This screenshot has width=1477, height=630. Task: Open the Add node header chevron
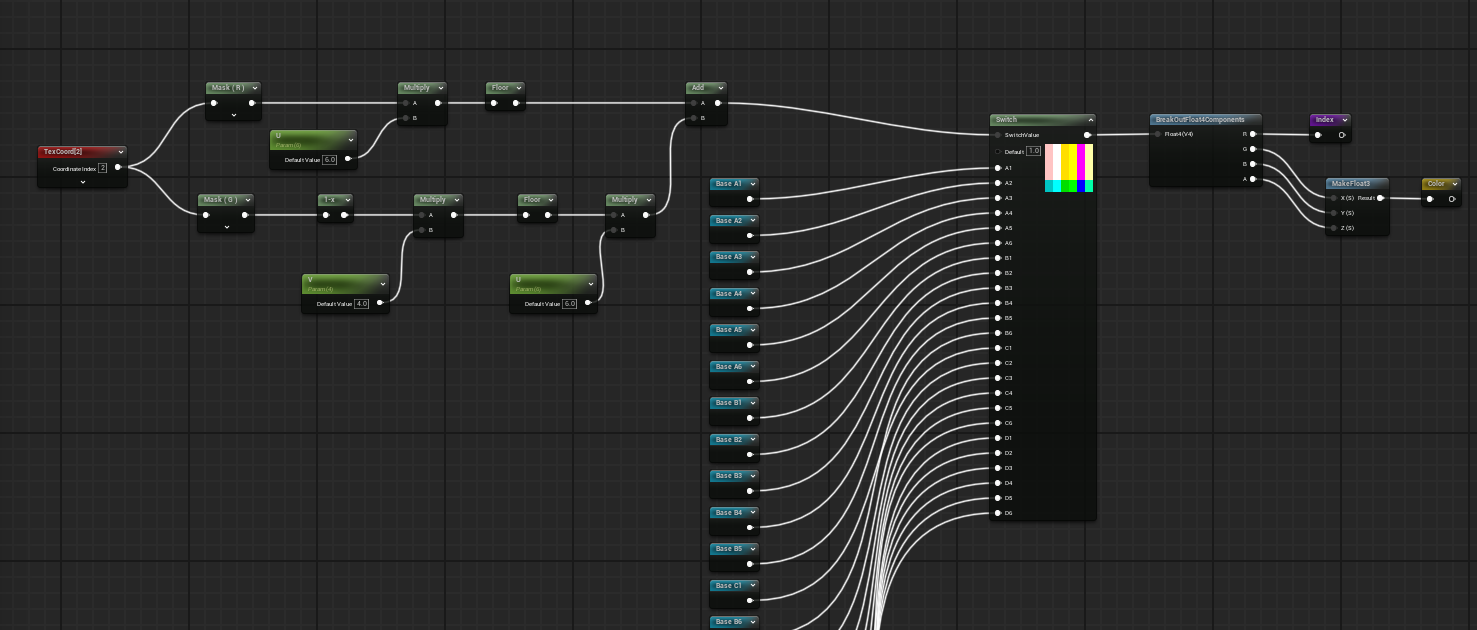(x=720, y=88)
